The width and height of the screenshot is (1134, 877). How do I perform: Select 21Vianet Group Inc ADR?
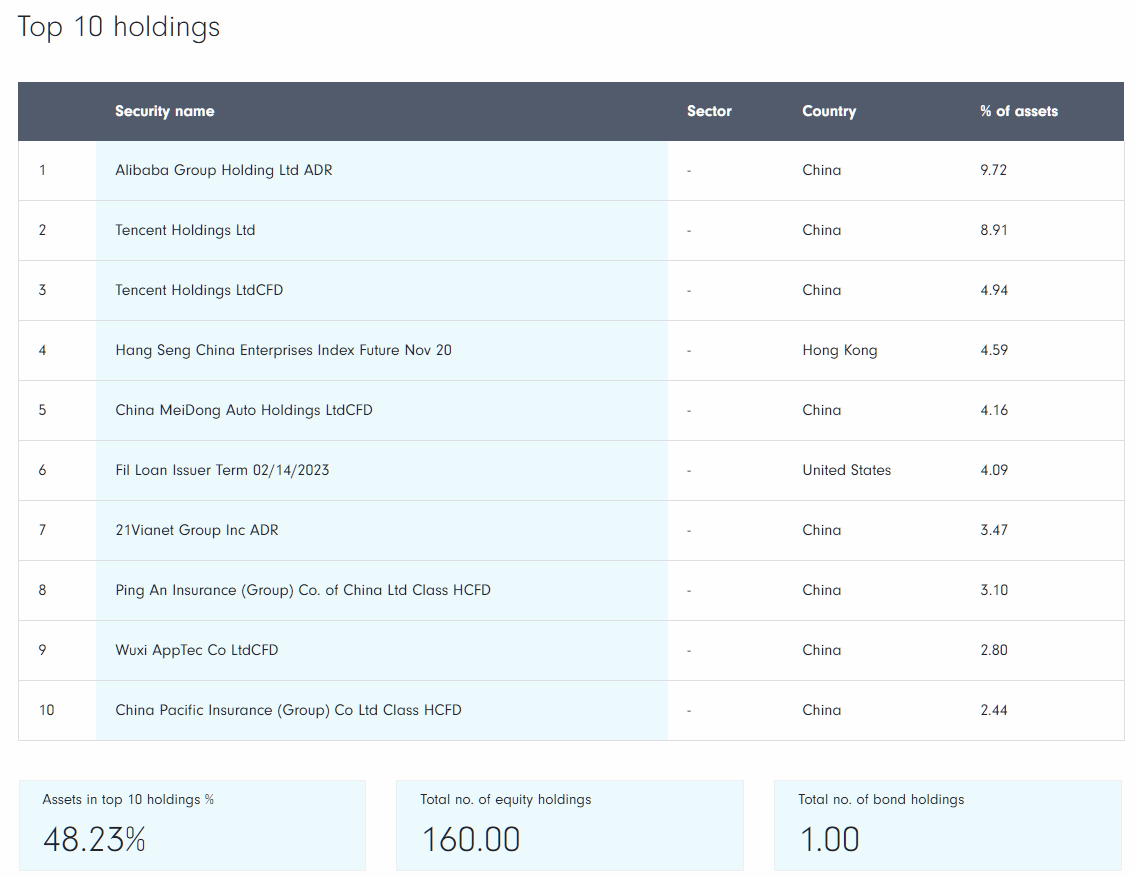coord(197,530)
